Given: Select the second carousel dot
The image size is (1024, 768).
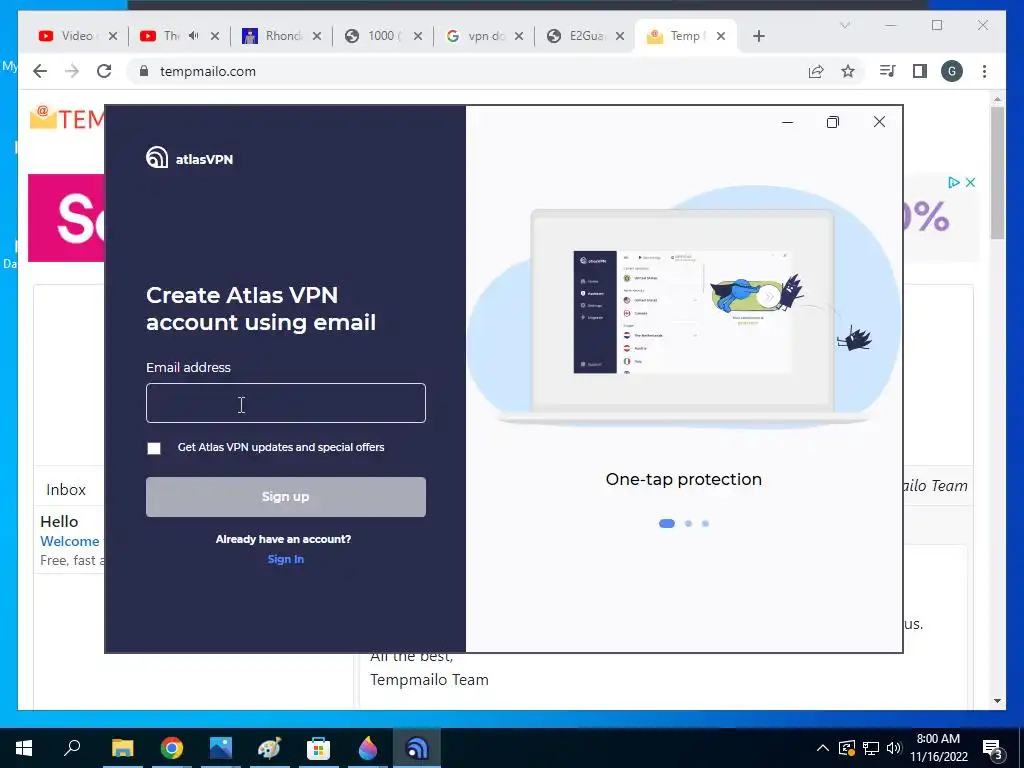Looking at the screenshot, I should click(x=688, y=523).
